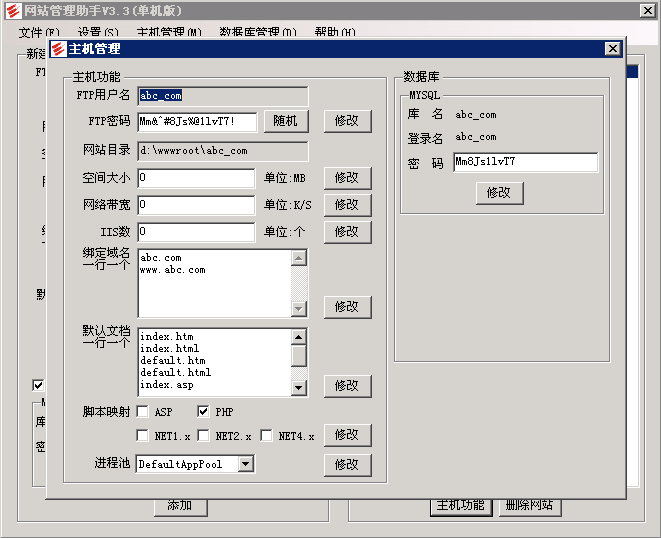661x538 pixels.
Task: Open the 数据库管理 menu in main window
Action: click(x=258, y=32)
